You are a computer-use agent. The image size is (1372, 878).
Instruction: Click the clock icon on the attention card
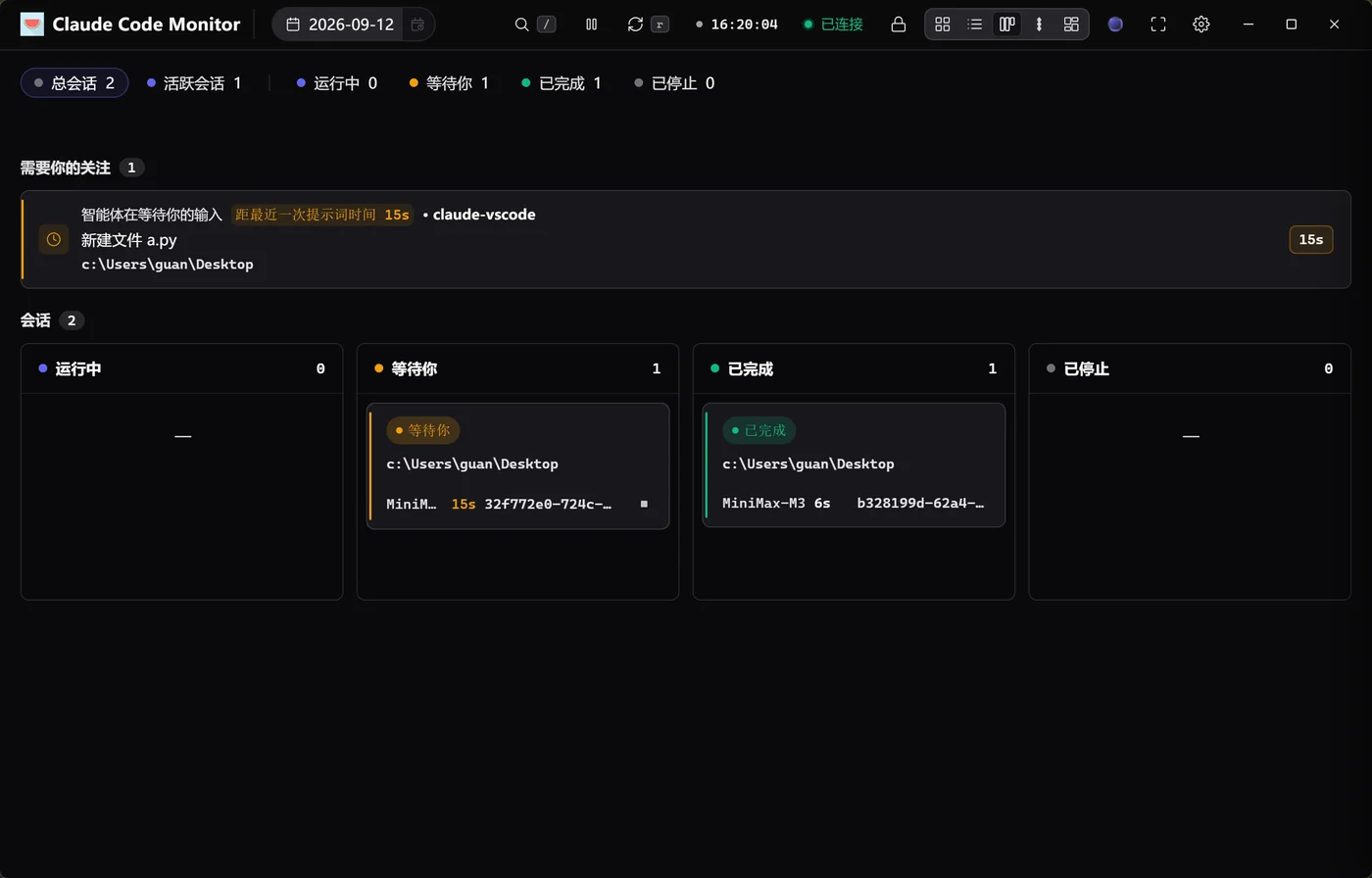(x=54, y=239)
